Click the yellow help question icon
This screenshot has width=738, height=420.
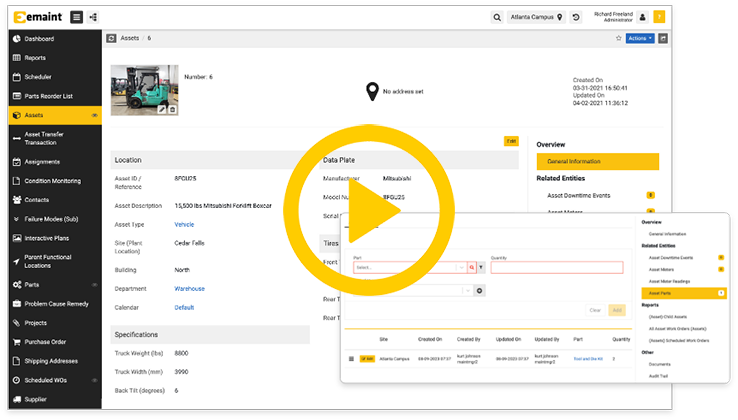click(x=659, y=17)
